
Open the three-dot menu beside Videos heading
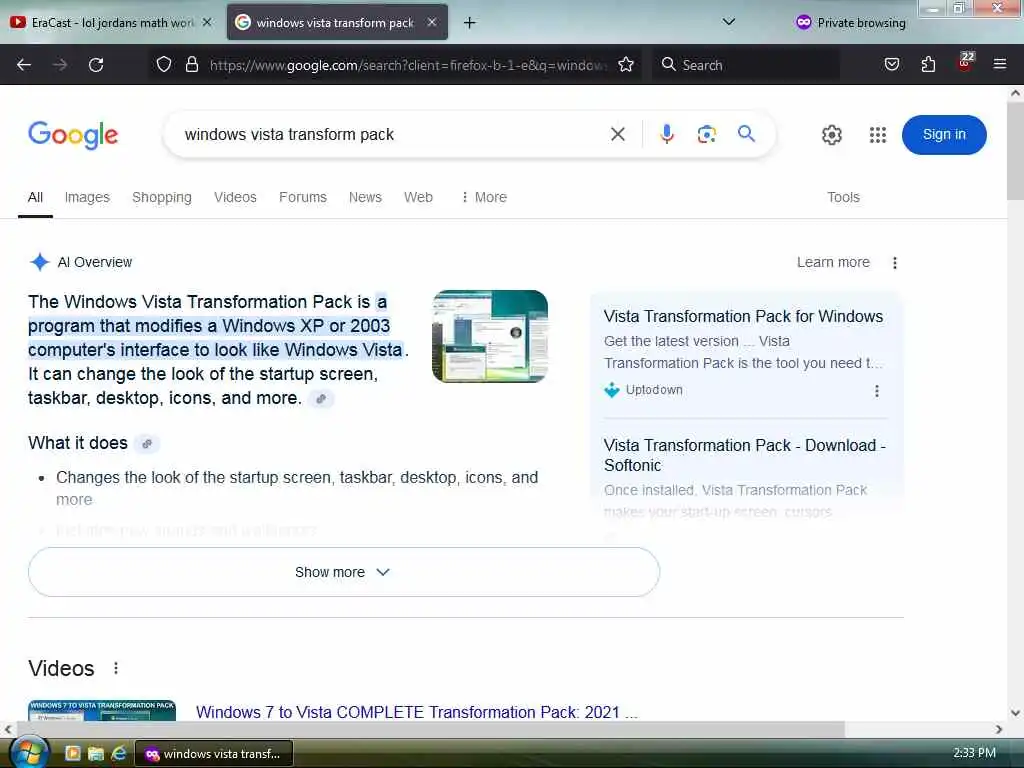tap(116, 668)
